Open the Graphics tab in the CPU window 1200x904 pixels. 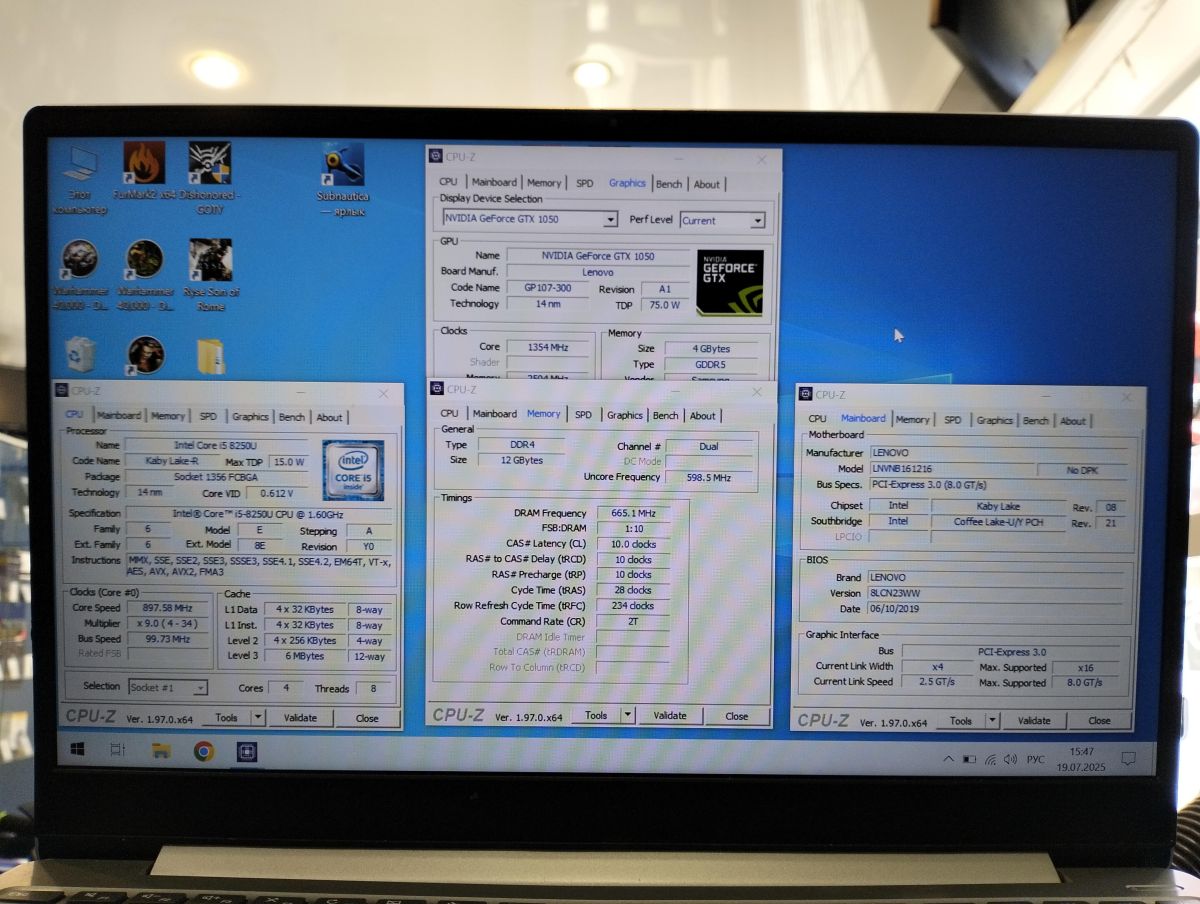[x=250, y=417]
